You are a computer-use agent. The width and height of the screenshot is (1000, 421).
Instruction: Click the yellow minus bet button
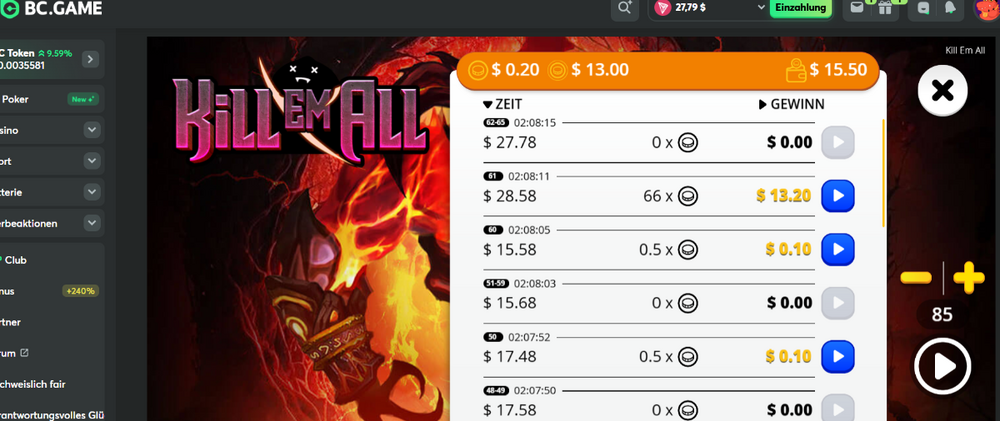coord(916,278)
